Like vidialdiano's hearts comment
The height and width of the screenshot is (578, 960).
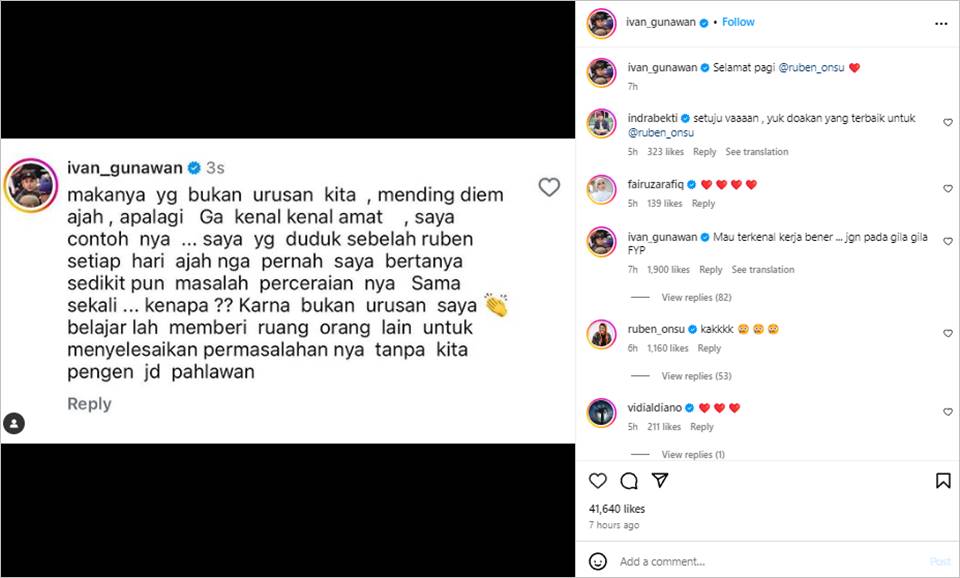coord(948,412)
